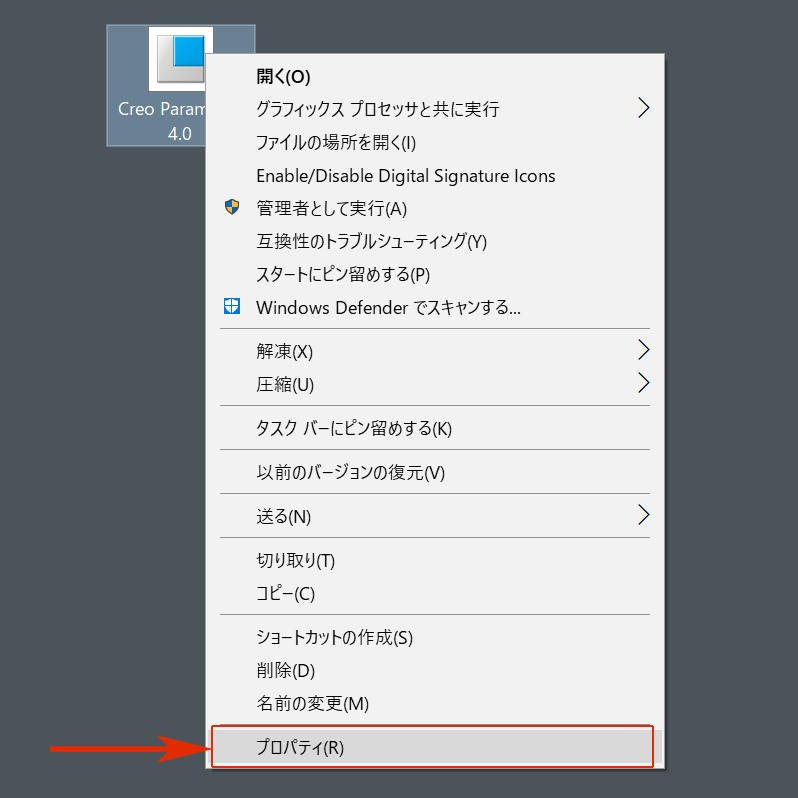
Task: Run as administrator via 管理者として実行(A)
Action: pyautogui.click(x=331, y=209)
